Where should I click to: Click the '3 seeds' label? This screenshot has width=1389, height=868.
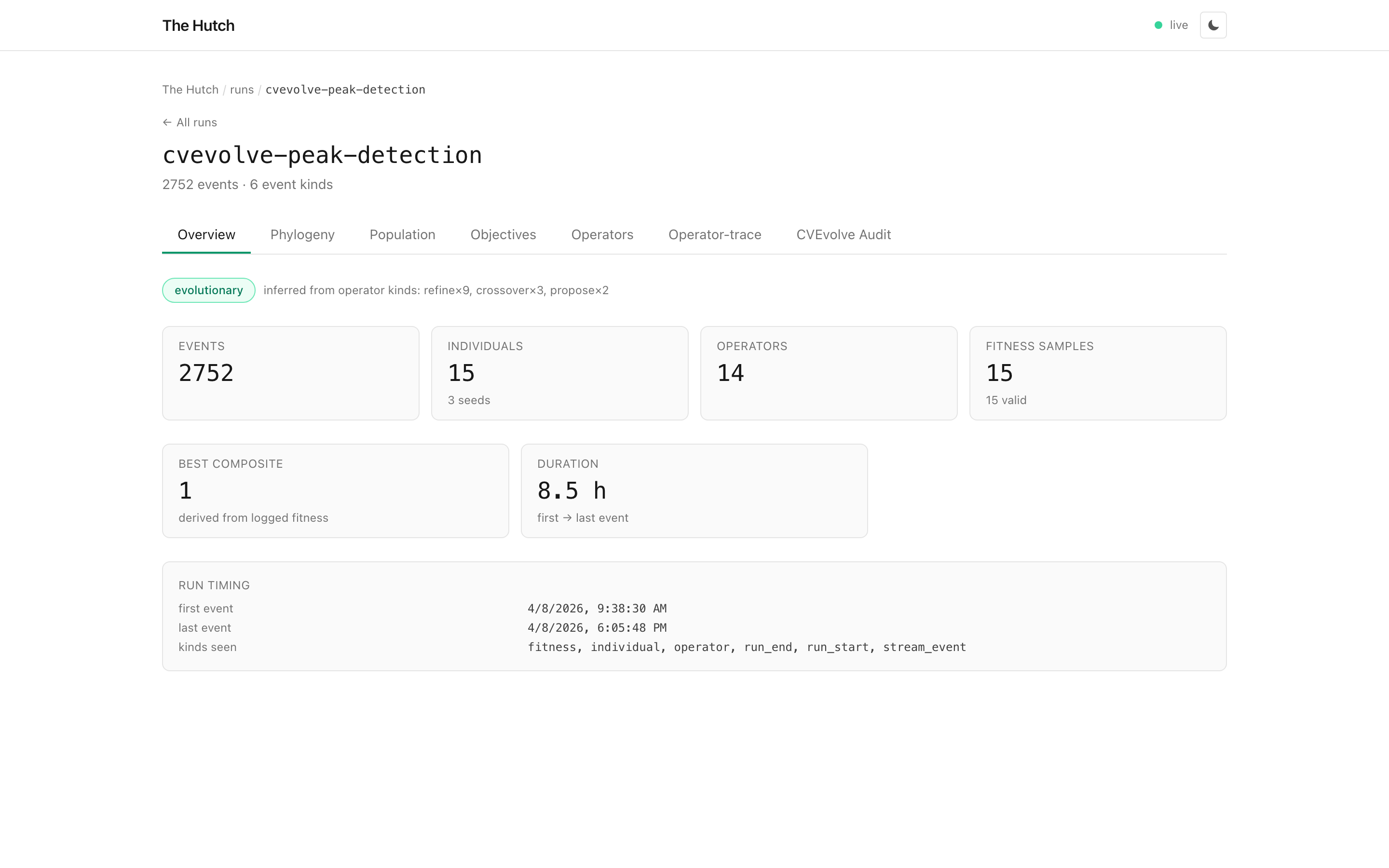point(468,400)
